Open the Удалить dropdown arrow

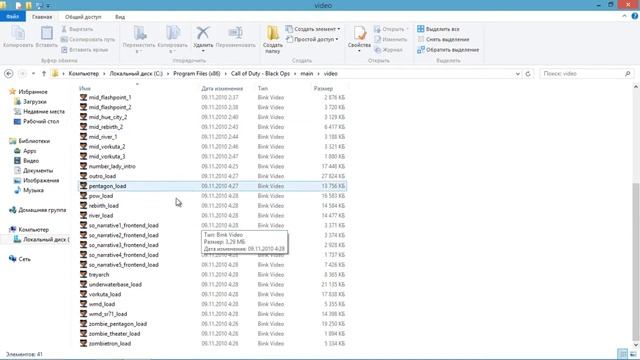point(203,51)
